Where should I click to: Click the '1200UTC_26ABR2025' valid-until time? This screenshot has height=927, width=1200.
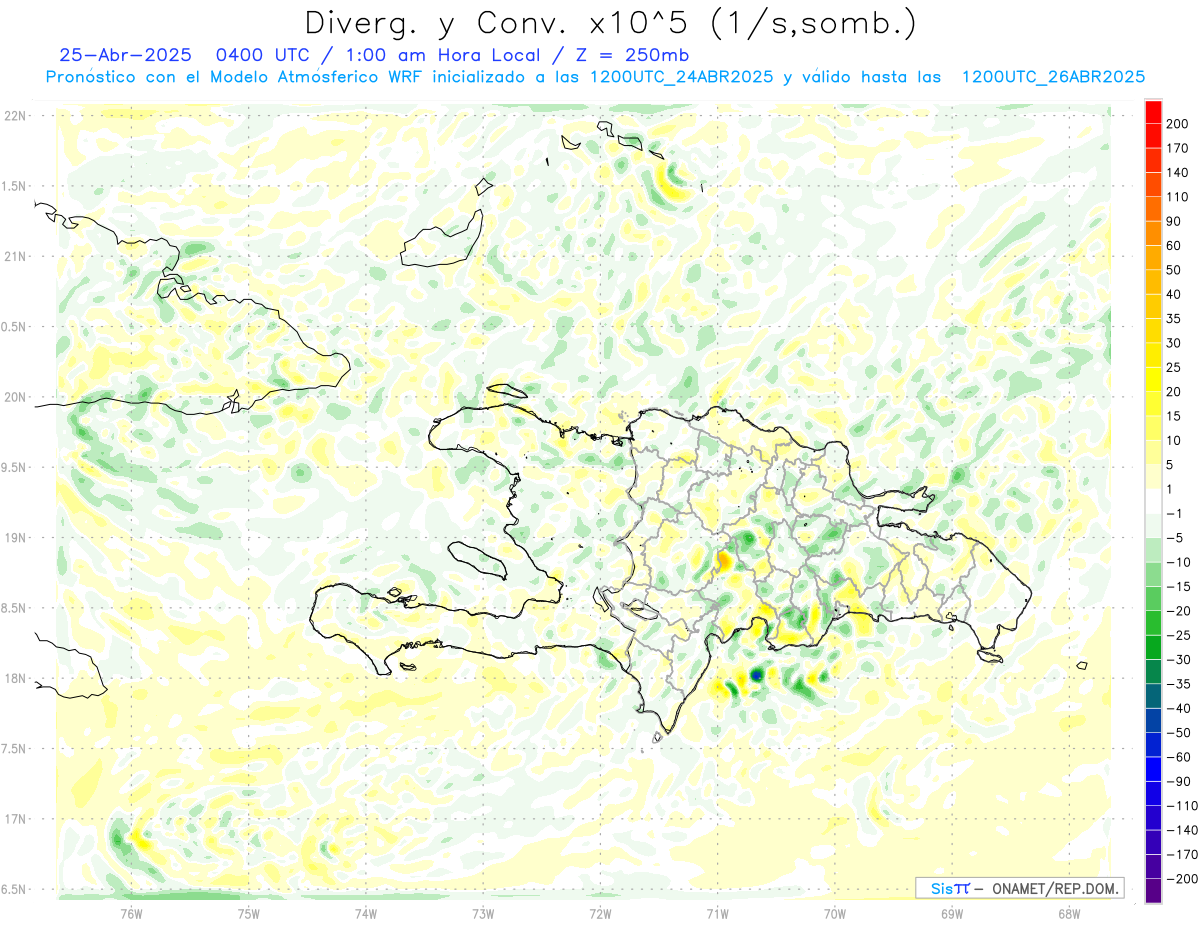click(x=1052, y=77)
